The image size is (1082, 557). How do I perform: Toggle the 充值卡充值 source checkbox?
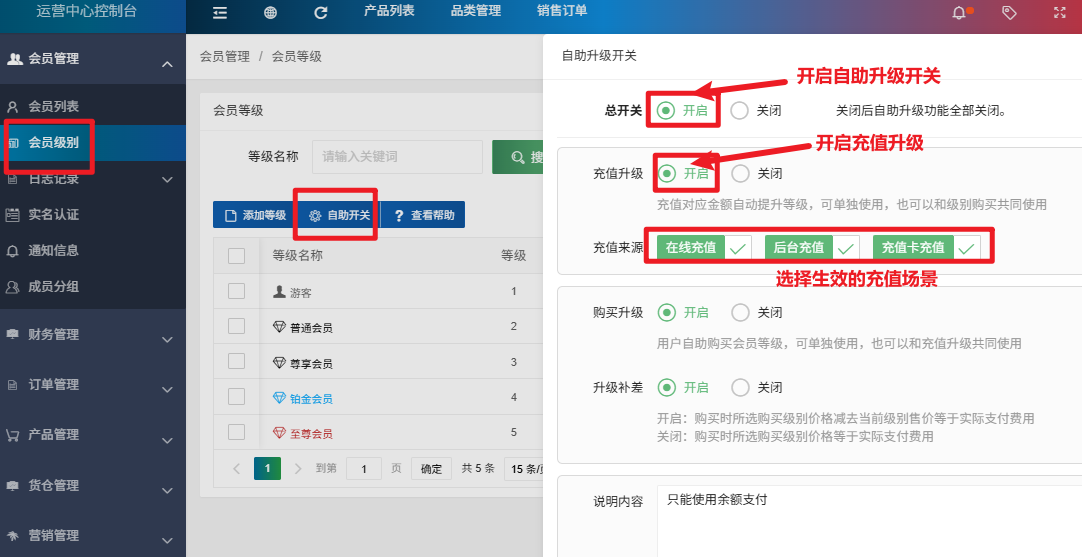coord(927,247)
